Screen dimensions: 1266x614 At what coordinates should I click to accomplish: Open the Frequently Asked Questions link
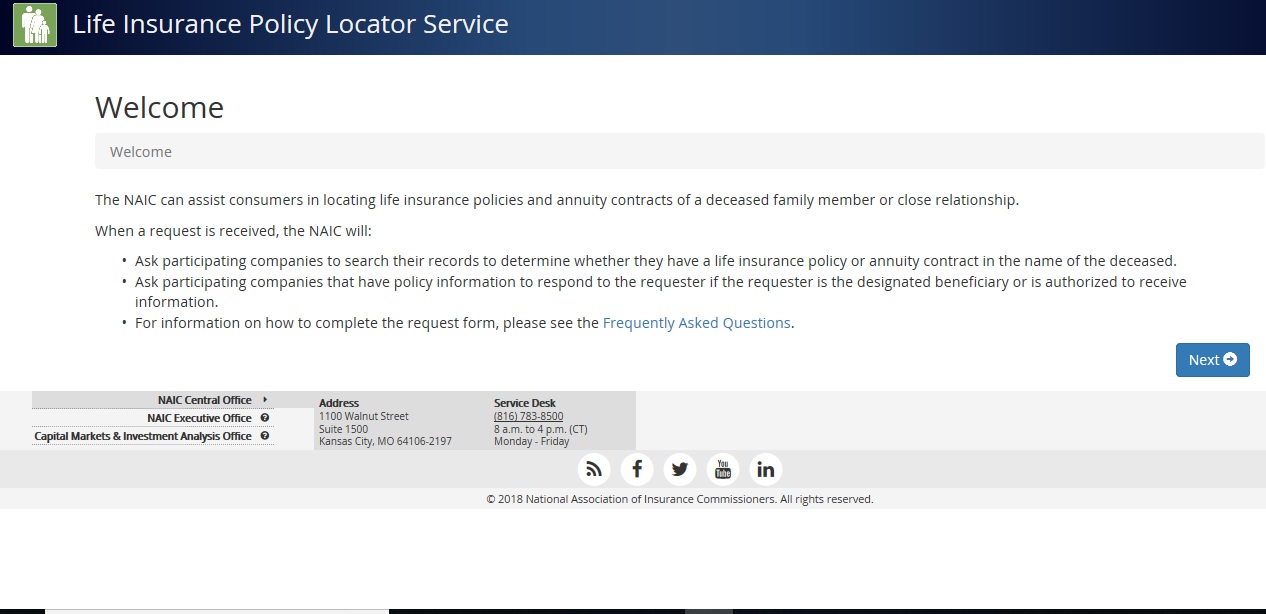696,323
